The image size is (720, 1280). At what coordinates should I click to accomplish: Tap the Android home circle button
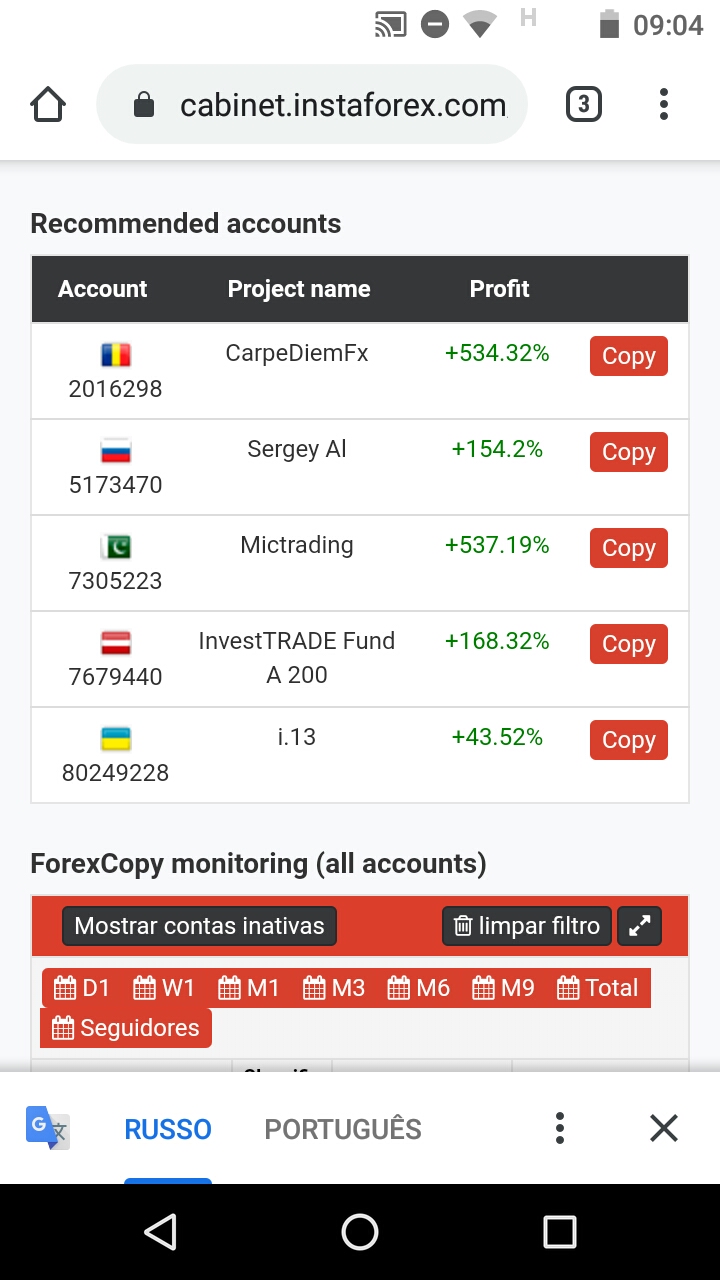[360, 1232]
